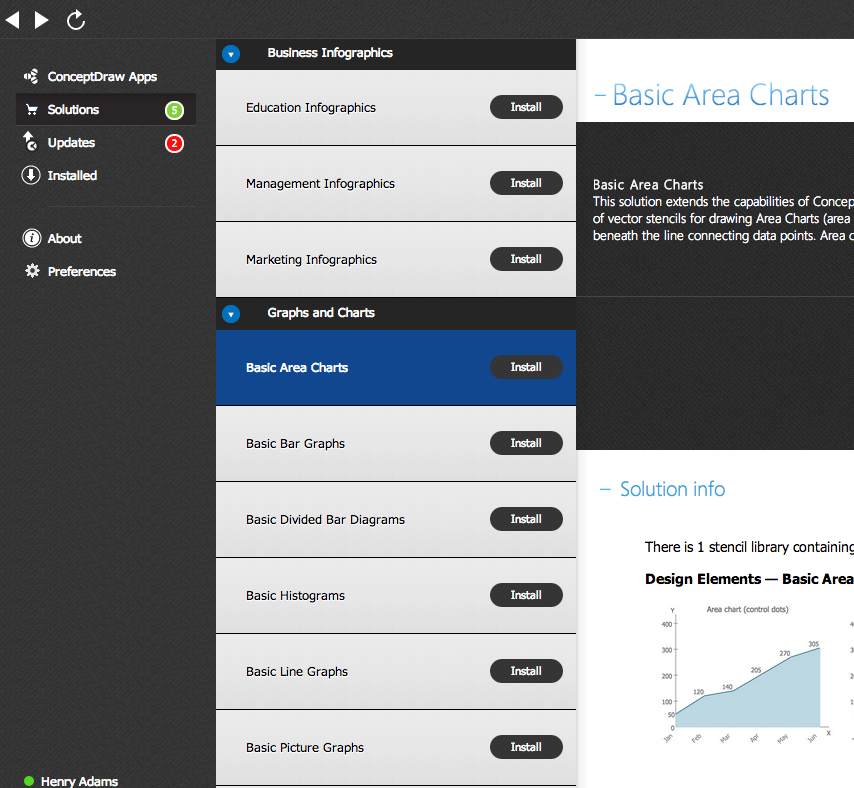Install Education Infographics
This screenshot has width=854, height=788.
click(x=526, y=107)
